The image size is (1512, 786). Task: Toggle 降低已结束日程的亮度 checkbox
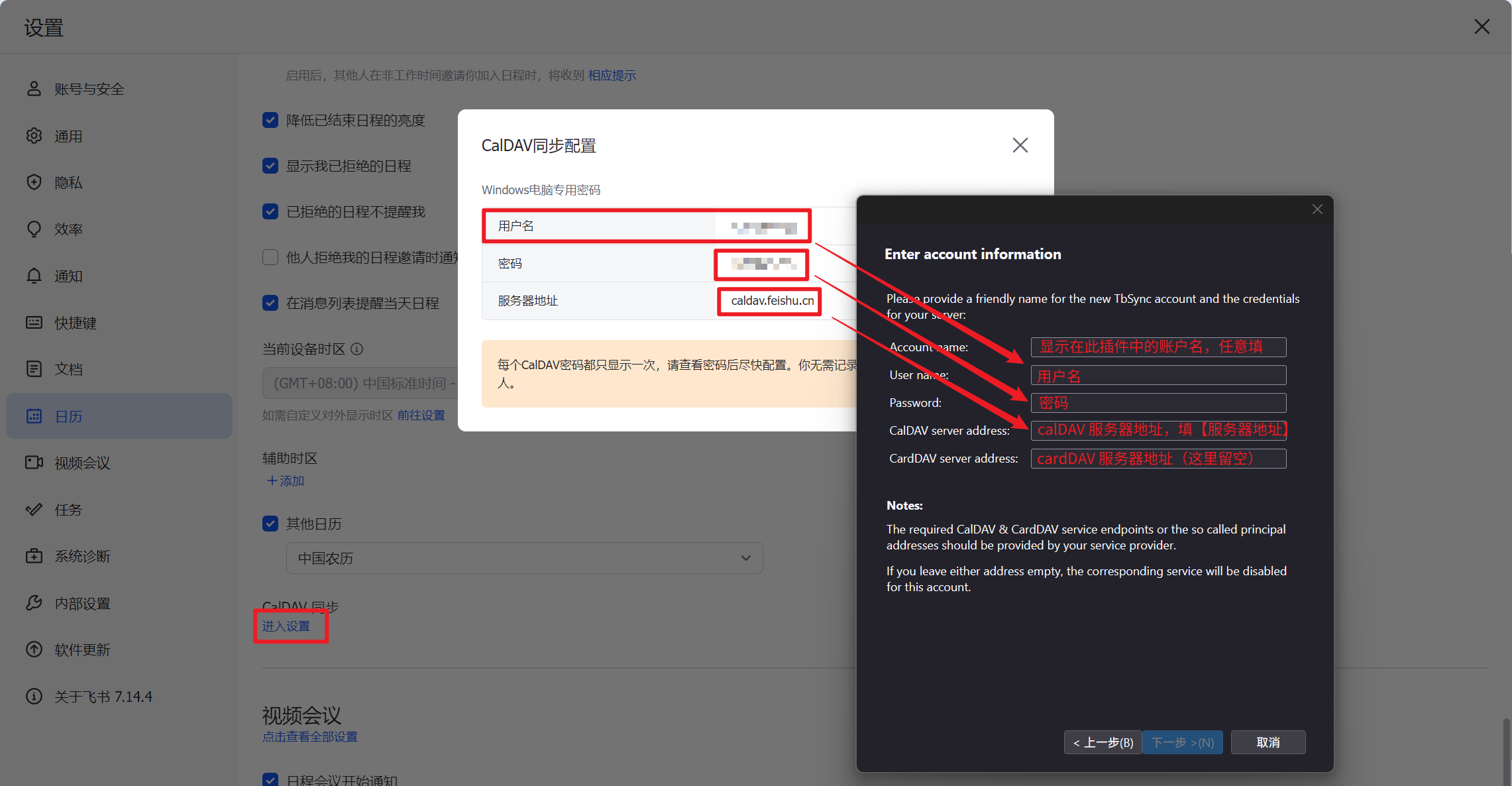coord(270,120)
